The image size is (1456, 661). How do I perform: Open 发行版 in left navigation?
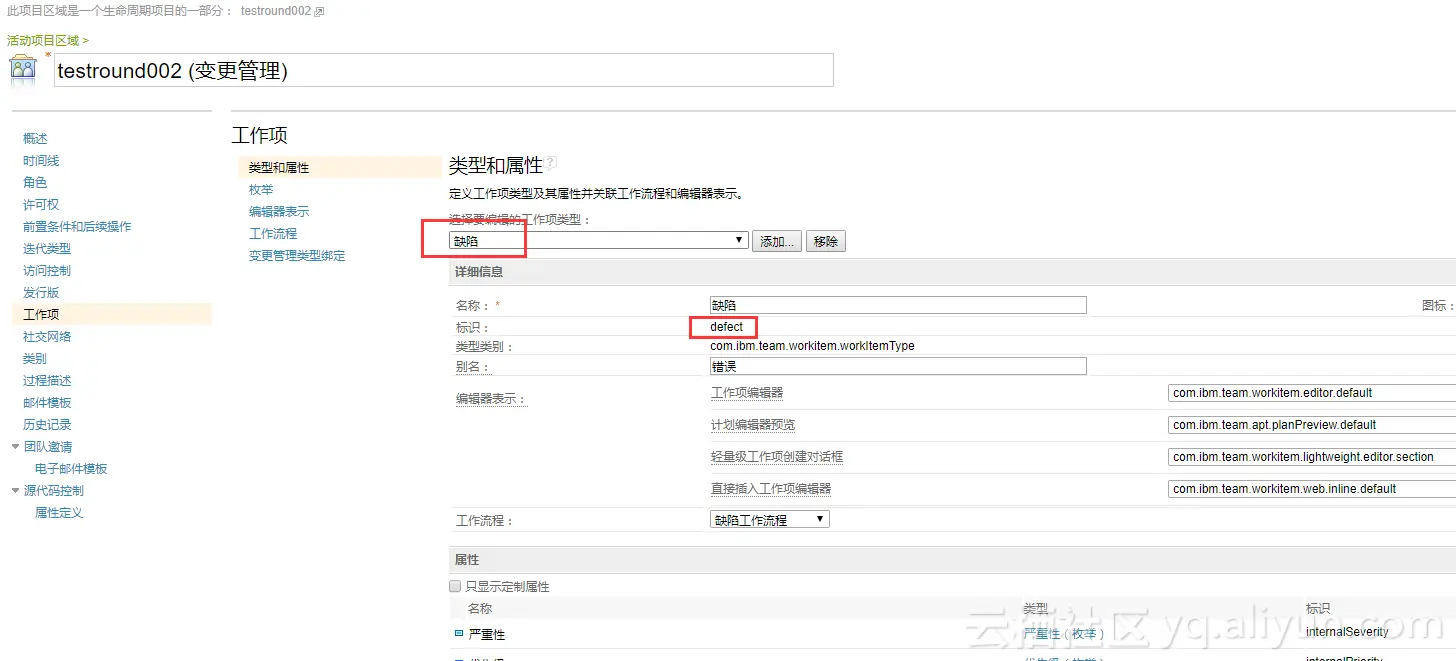(41, 292)
